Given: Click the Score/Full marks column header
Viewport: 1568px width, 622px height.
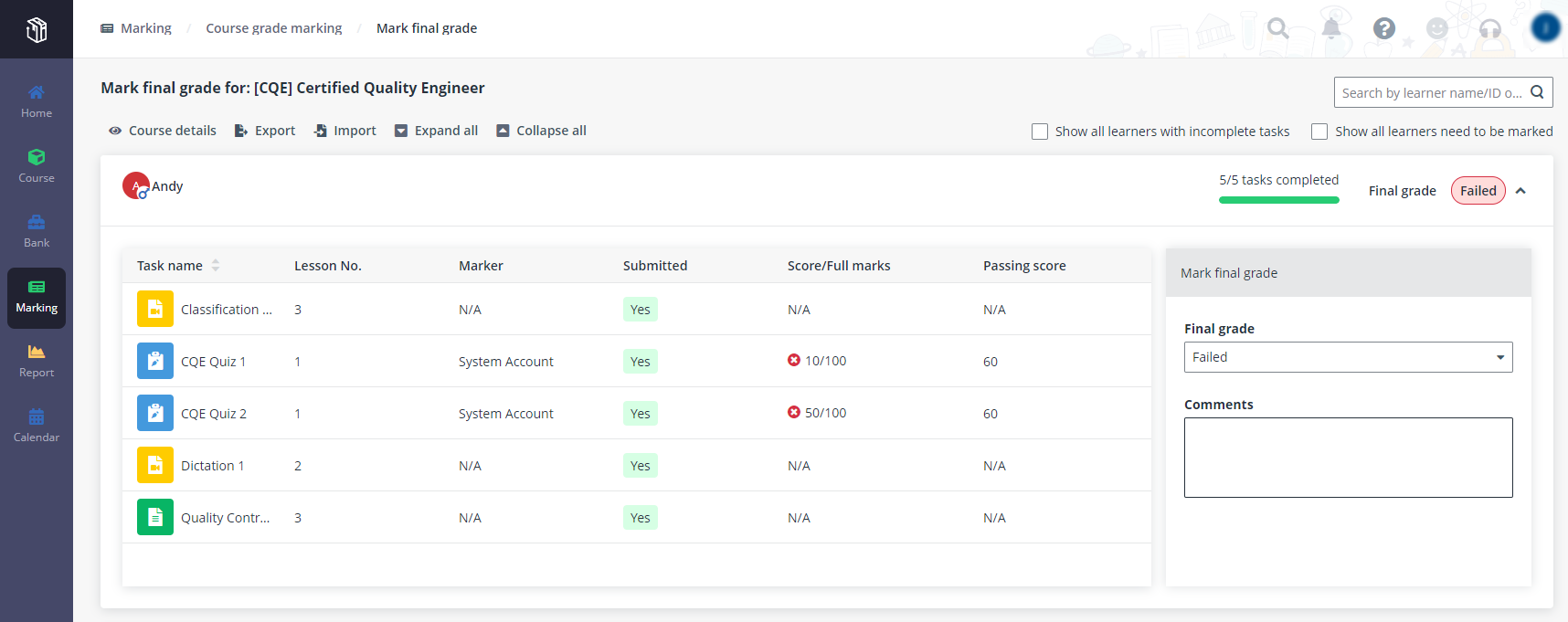Looking at the screenshot, I should coord(839,266).
